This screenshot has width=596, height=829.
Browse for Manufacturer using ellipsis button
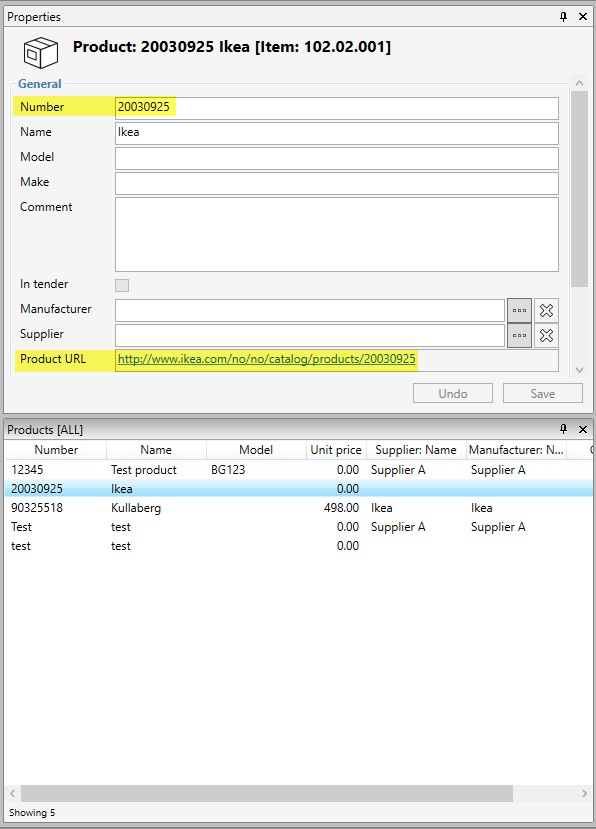click(x=519, y=310)
